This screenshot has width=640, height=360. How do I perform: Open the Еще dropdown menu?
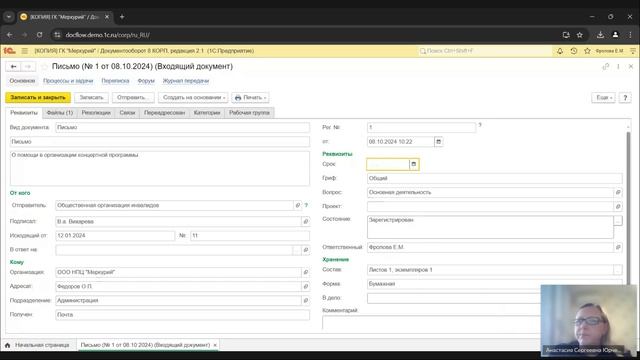click(x=603, y=98)
